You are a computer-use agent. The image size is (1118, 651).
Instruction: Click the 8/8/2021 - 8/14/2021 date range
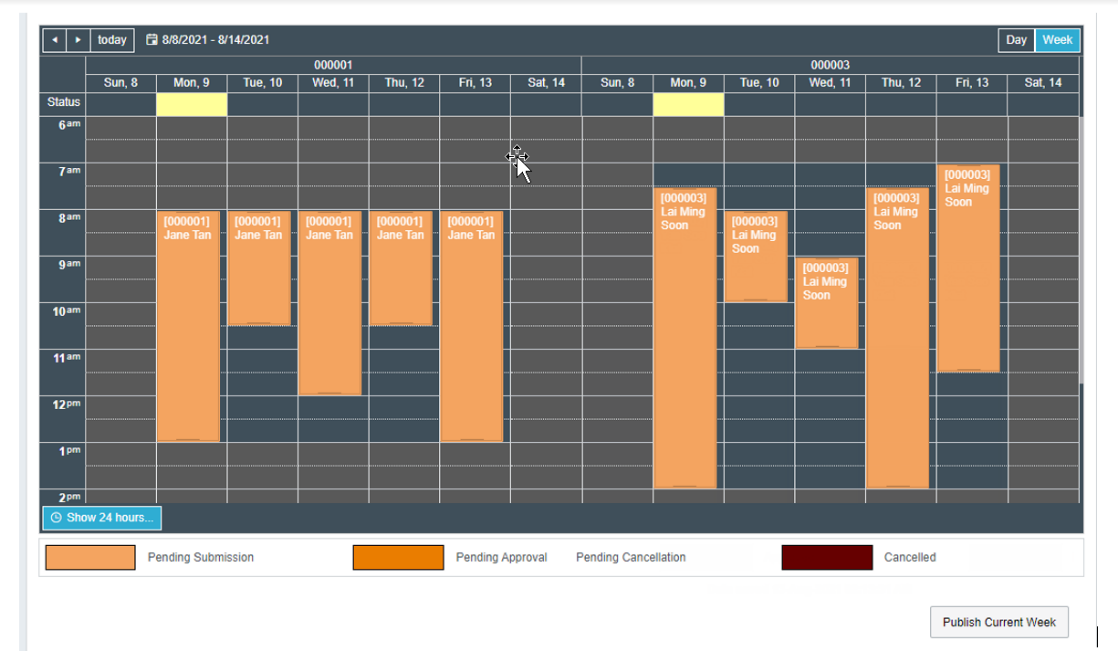click(x=215, y=40)
